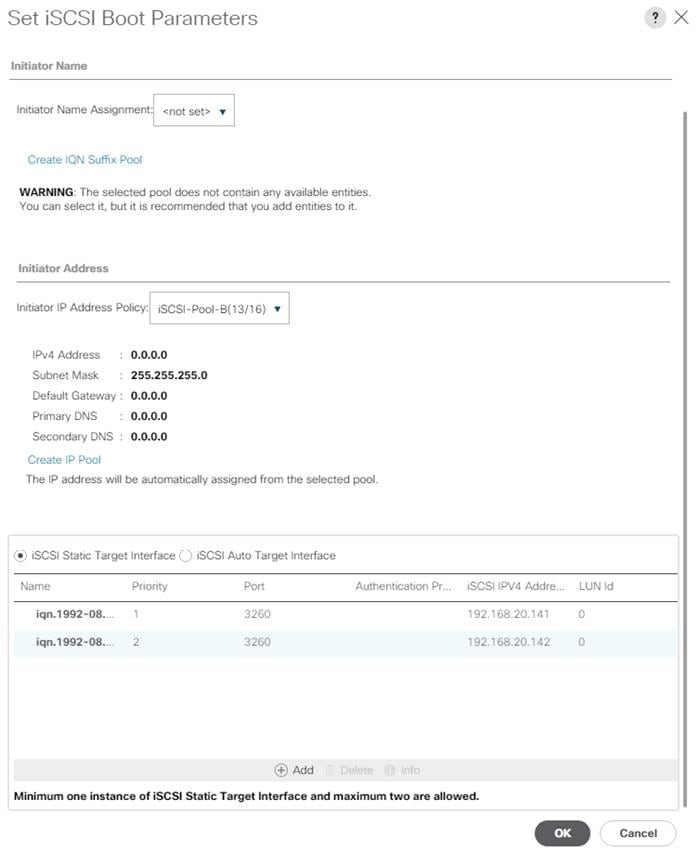Image resolution: width=700 pixels, height=865 pixels.
Task: Click the Cancel button
Action: point(638,833)
